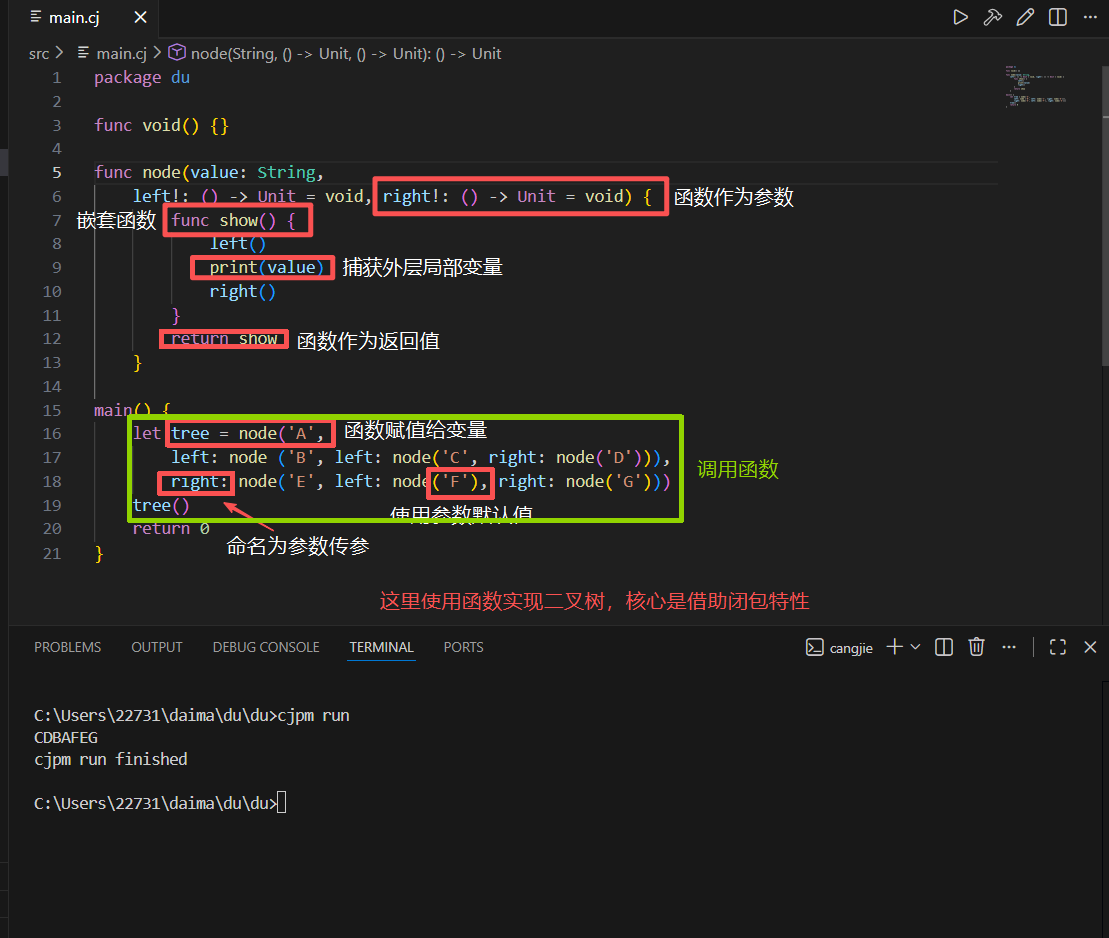Open the DEBUG CONSOLE tab
The image size is (1109, 938).
[x=266, y=647]
